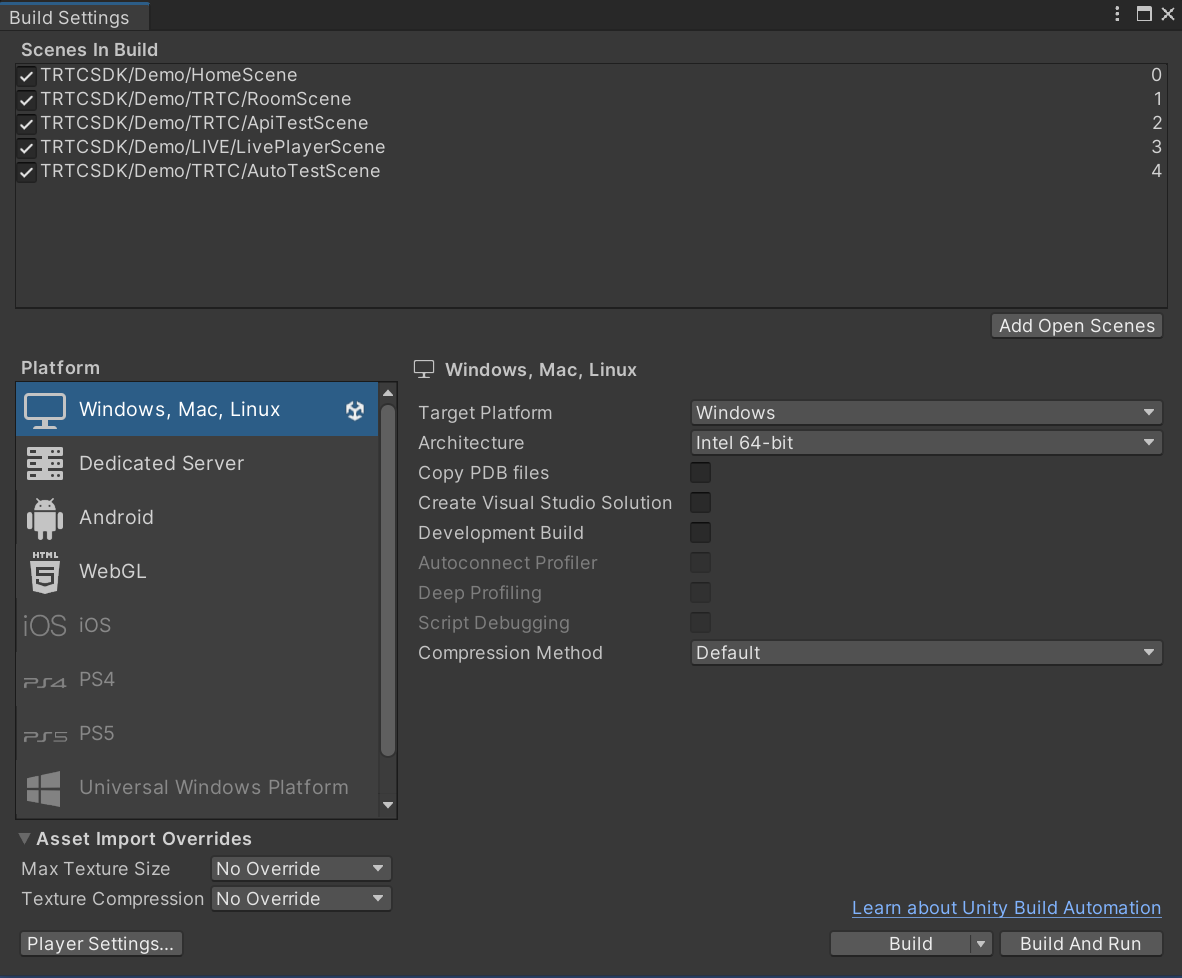1182x978 pixels.
Task: Expand the Architecture dropdown
Action: (926, 443)
